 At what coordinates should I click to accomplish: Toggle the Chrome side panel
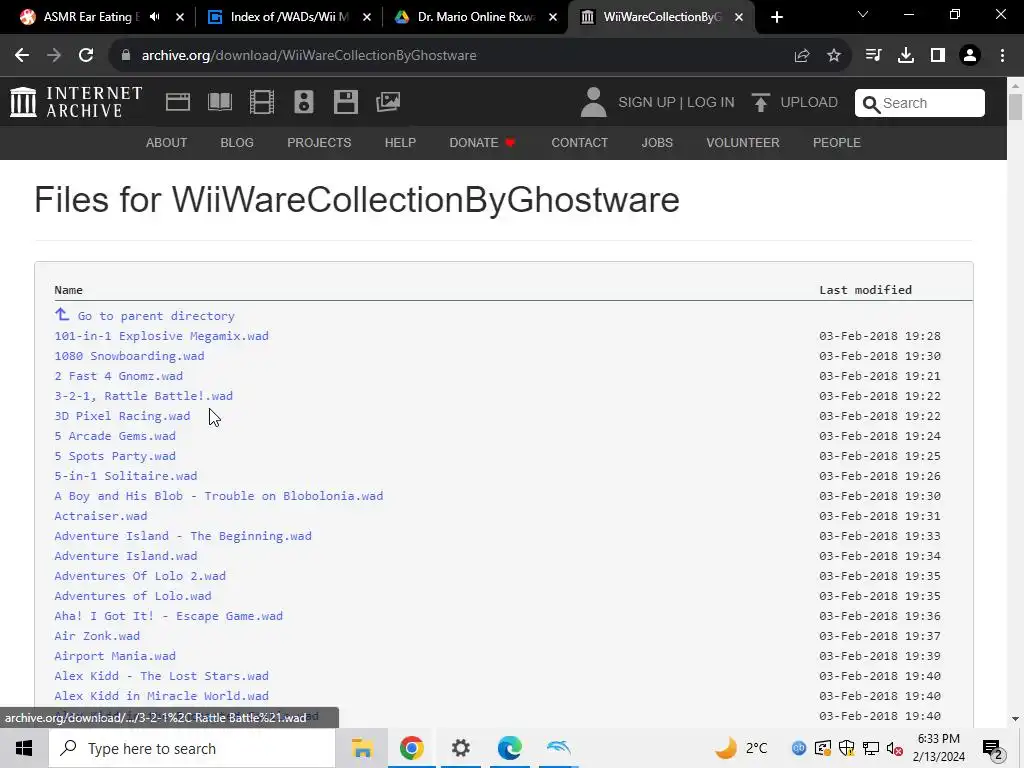(938, 56)
